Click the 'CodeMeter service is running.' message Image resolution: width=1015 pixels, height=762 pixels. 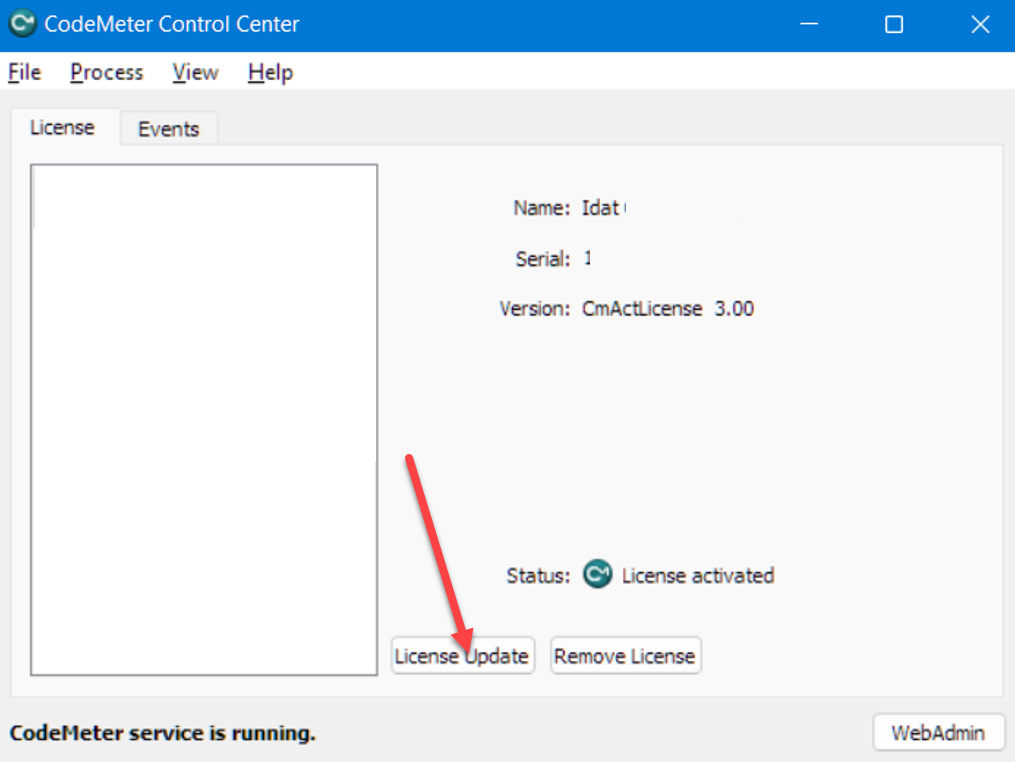point(162,733)
